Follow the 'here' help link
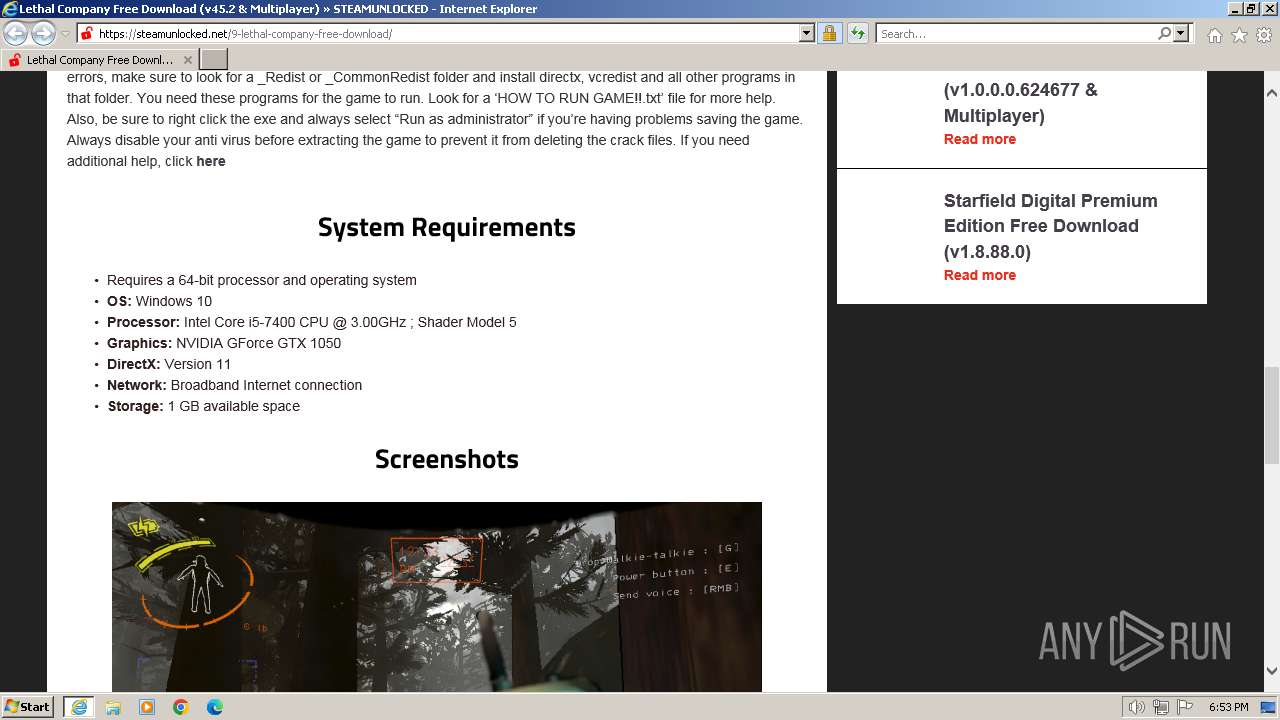The image size is (1280, 720). [211, 161]
